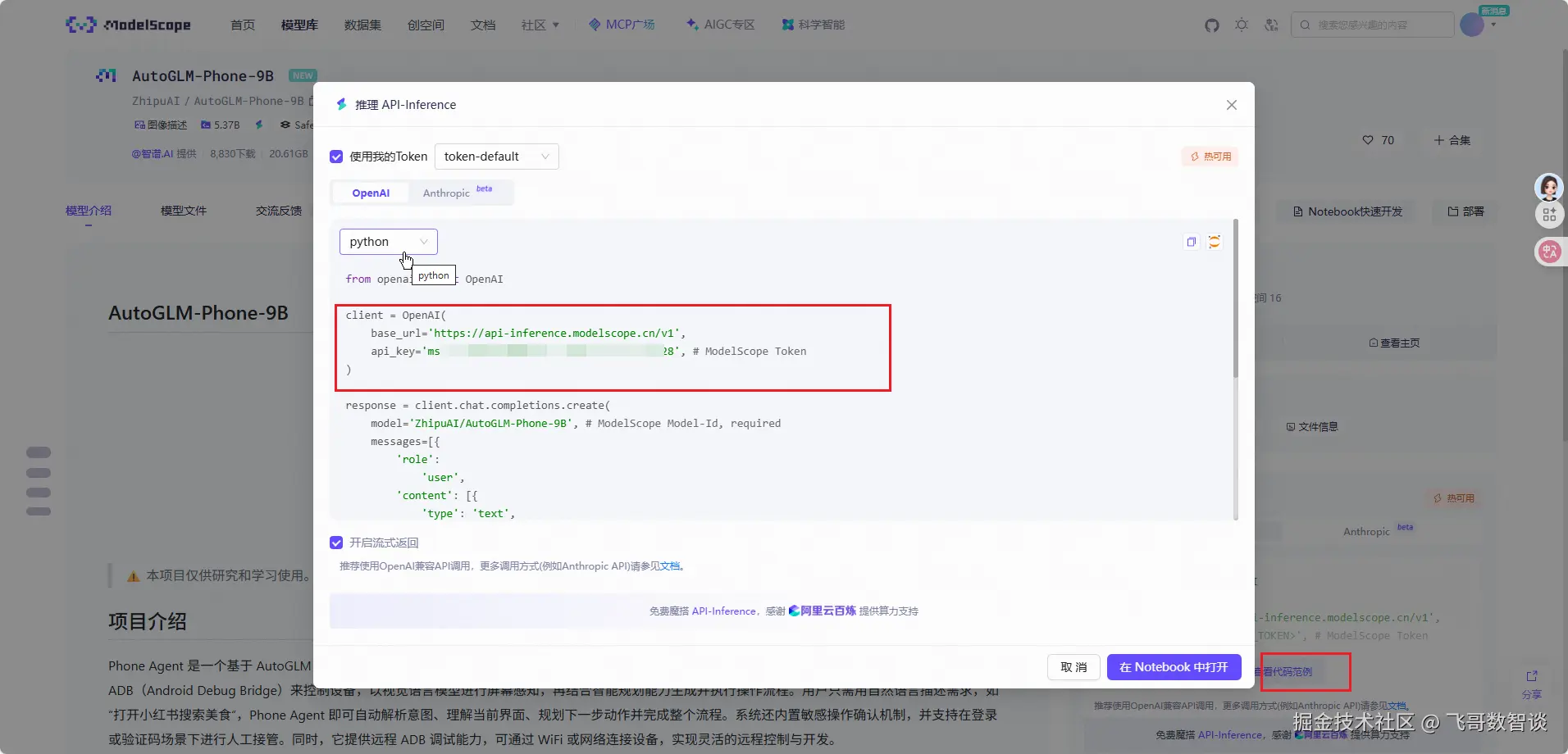
Task: Open MCP广场 in the top navigation
Action: 622,25
